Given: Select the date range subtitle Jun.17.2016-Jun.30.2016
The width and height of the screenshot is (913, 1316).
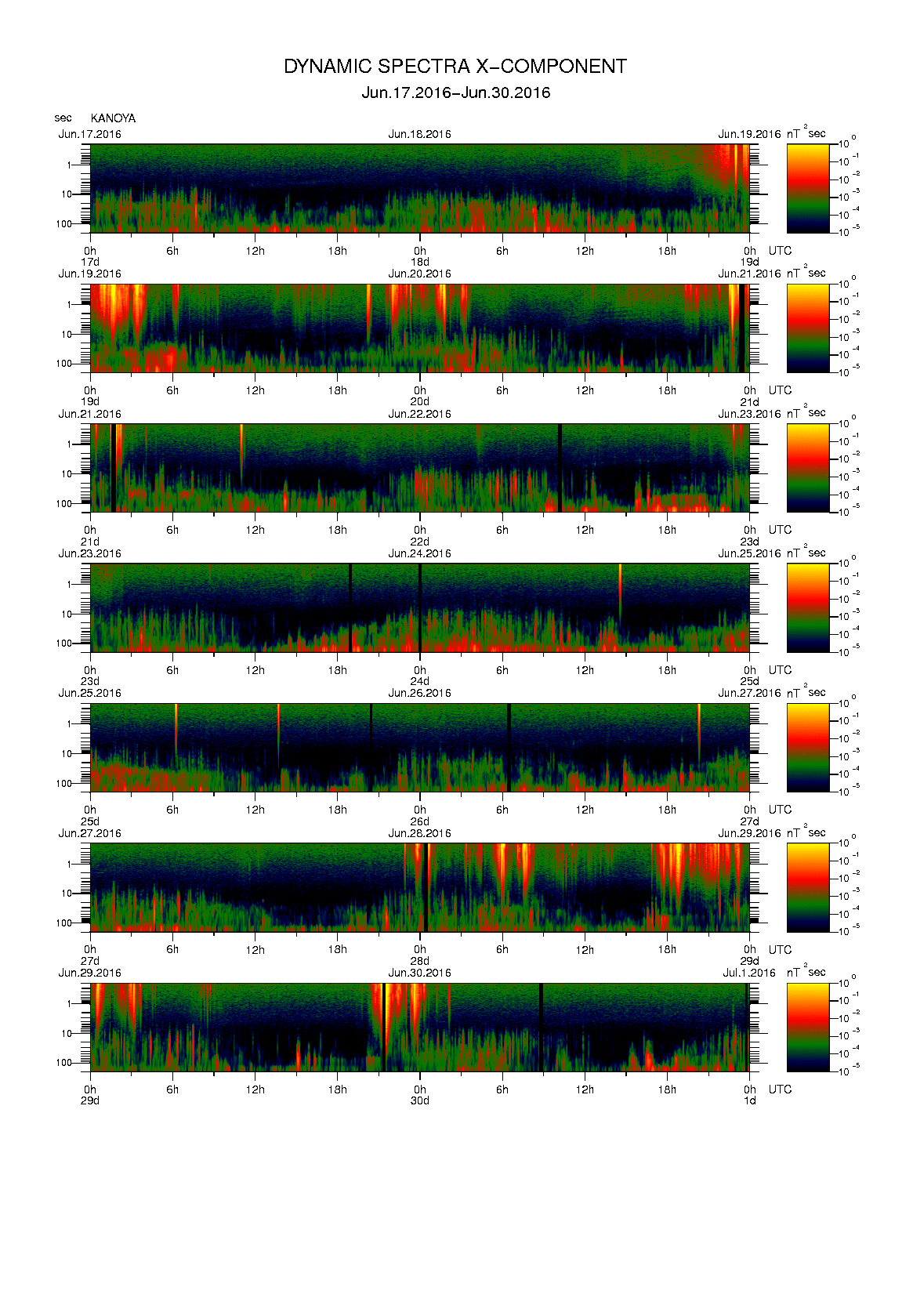Looking at the screenshot, I should [456, 92].
